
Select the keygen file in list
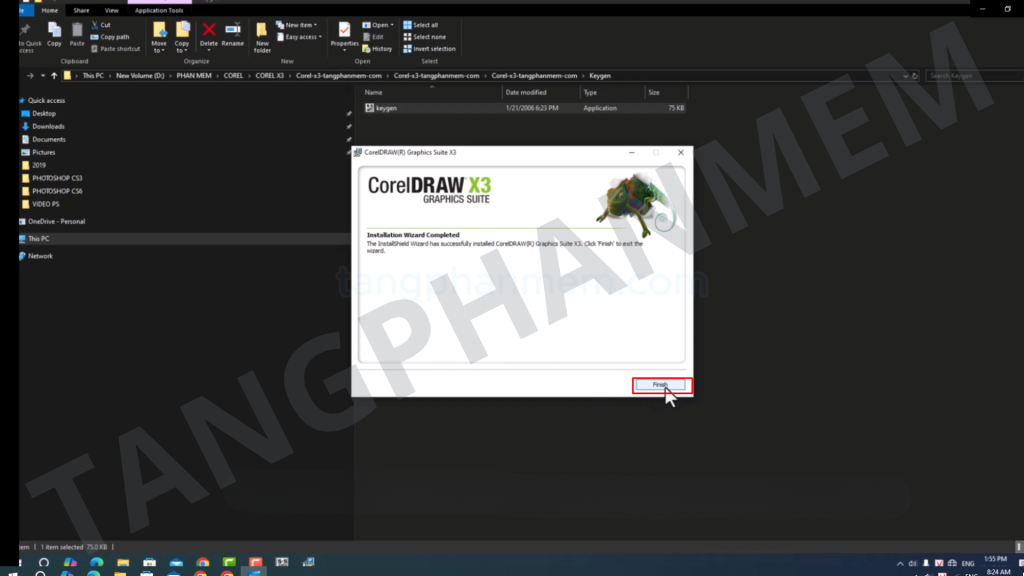[386, 108]
